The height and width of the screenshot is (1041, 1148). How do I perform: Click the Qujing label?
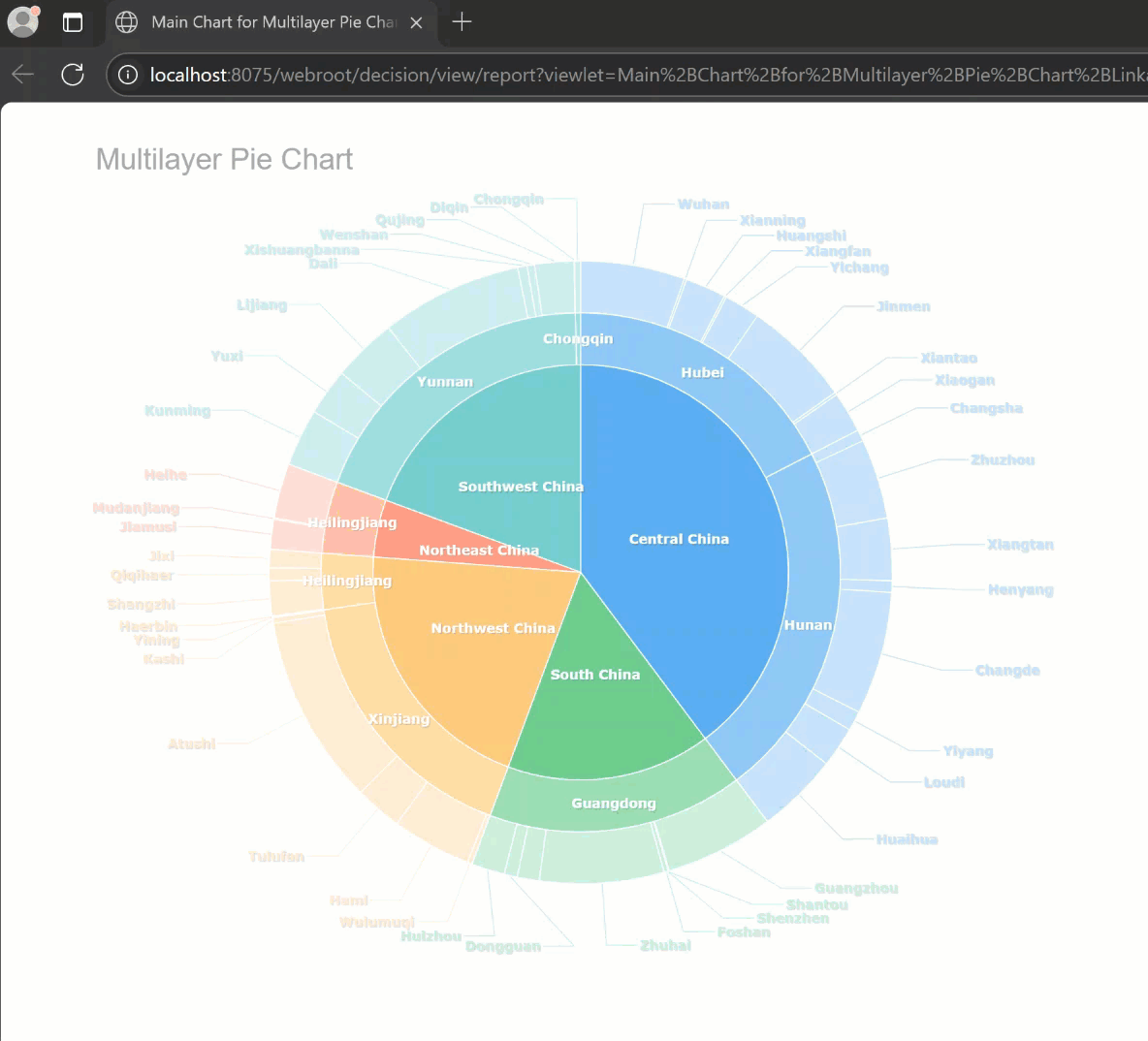(x=399, y=220)
